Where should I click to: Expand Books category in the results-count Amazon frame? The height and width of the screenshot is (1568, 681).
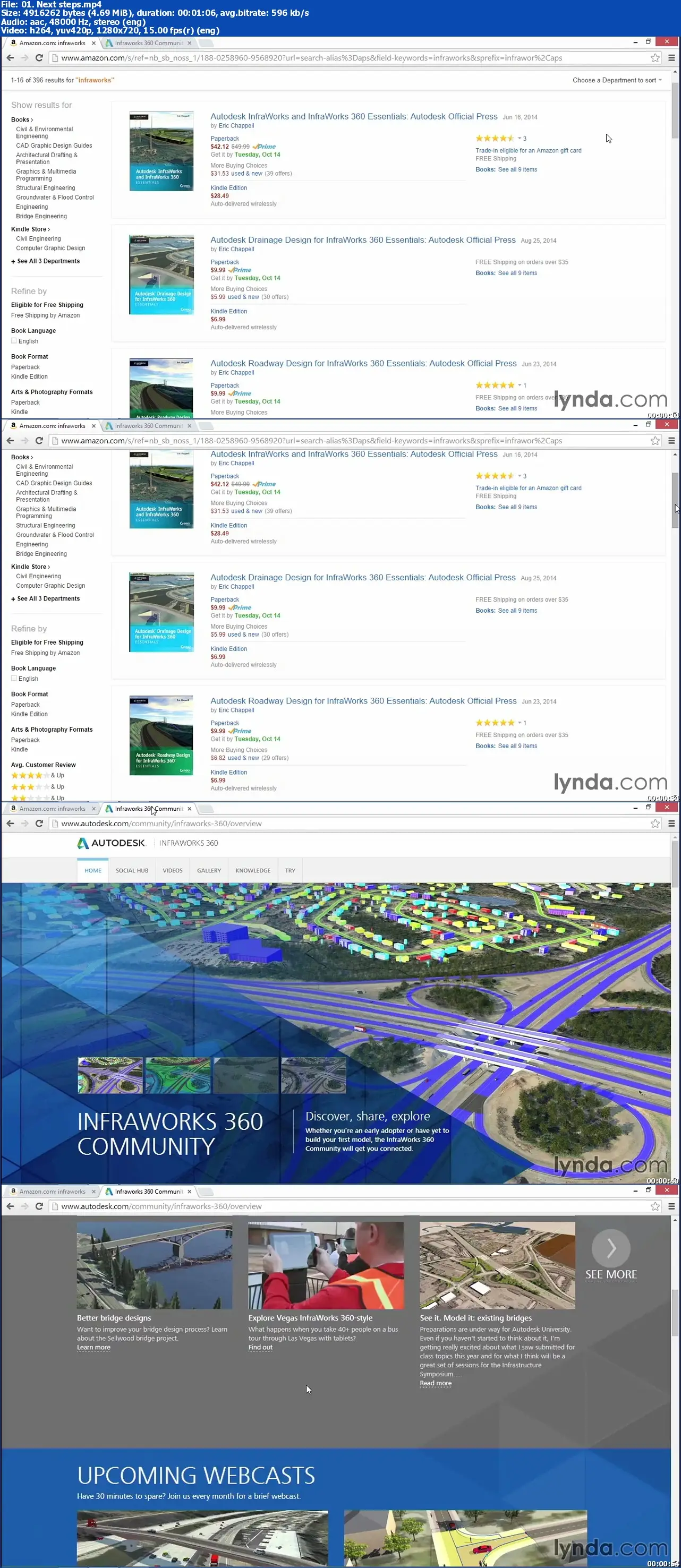22,120
